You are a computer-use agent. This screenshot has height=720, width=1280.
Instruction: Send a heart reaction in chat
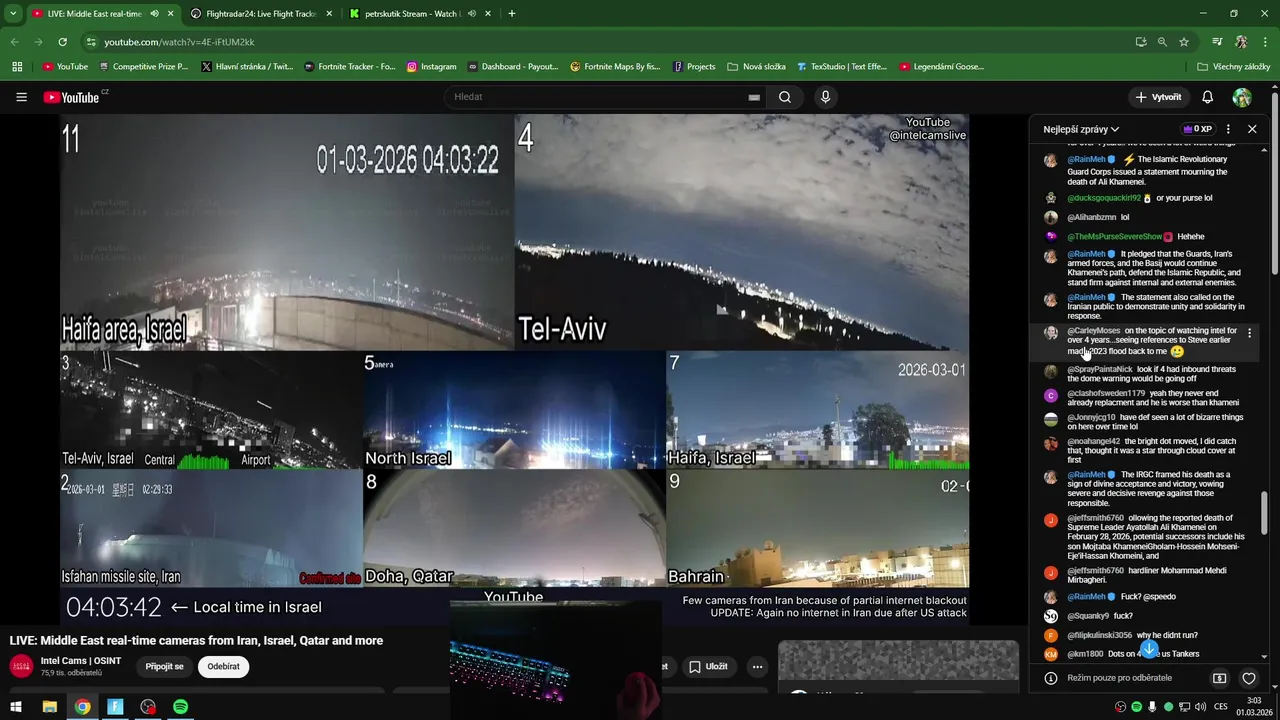click(x=1249, y=678)
